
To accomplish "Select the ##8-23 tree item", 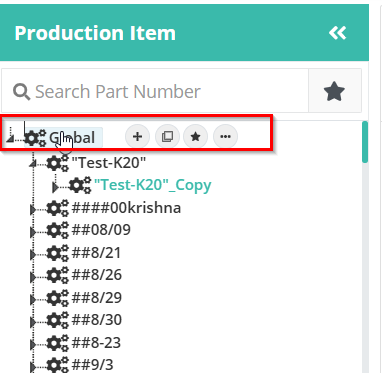I will coord(96,342).
